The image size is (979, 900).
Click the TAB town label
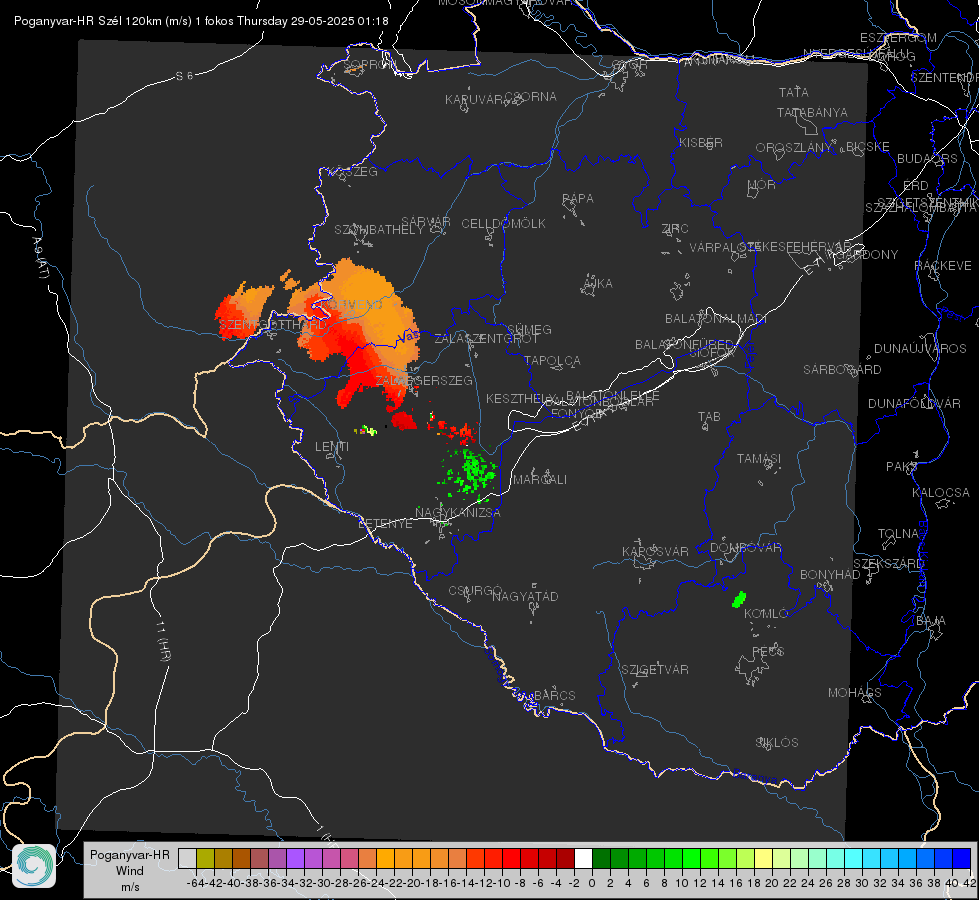[709, 417]
